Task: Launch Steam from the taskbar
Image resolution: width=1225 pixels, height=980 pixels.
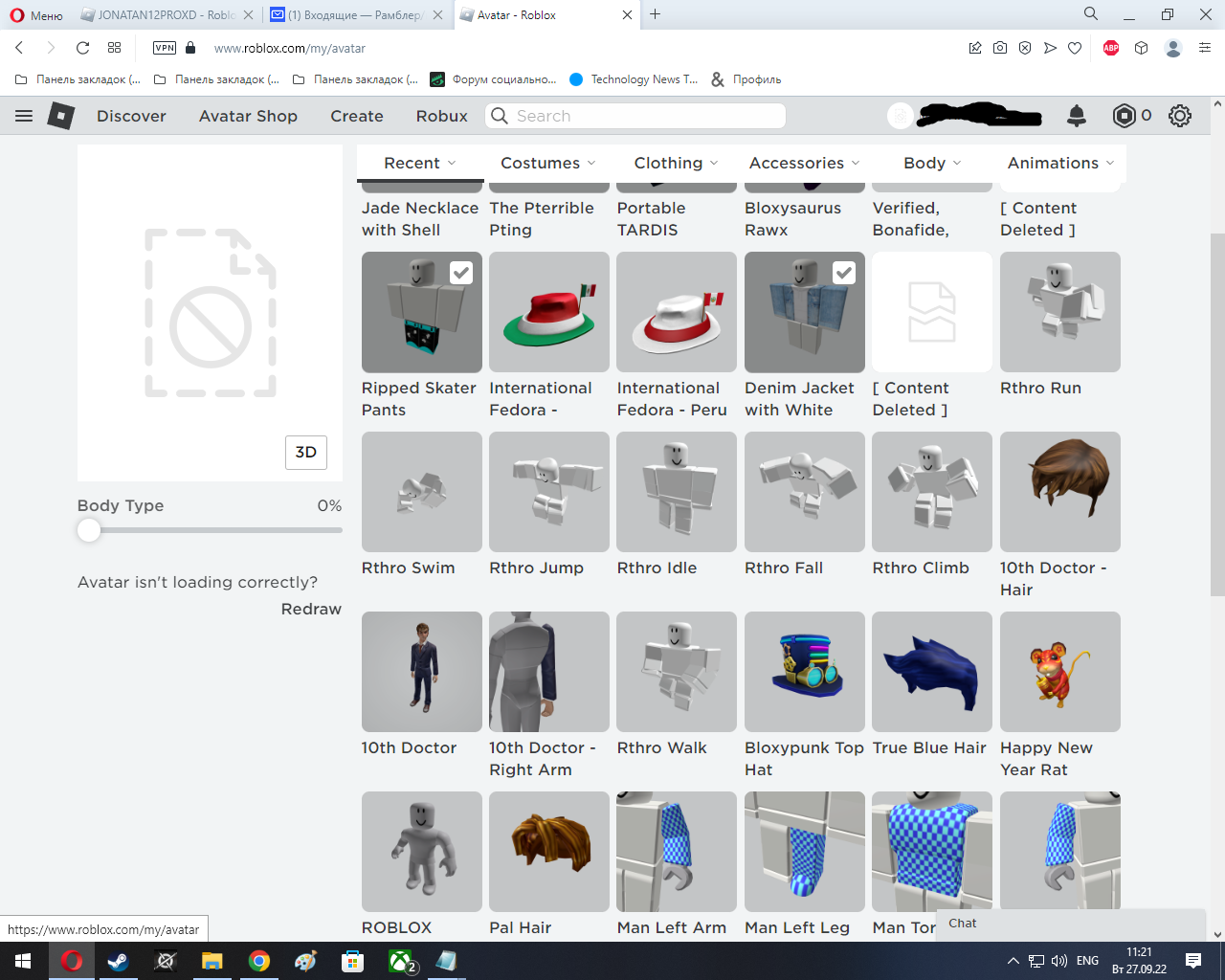Action: click(x=119, y=961)
